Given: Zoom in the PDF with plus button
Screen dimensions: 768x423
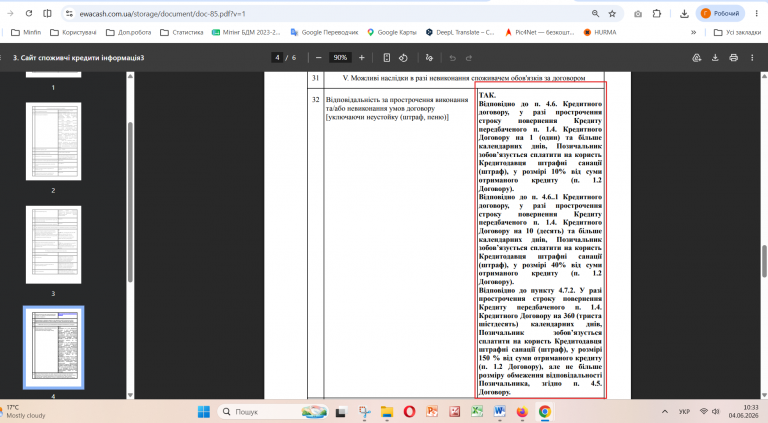Looking at the screenshot, I should (x=361, y=58).
